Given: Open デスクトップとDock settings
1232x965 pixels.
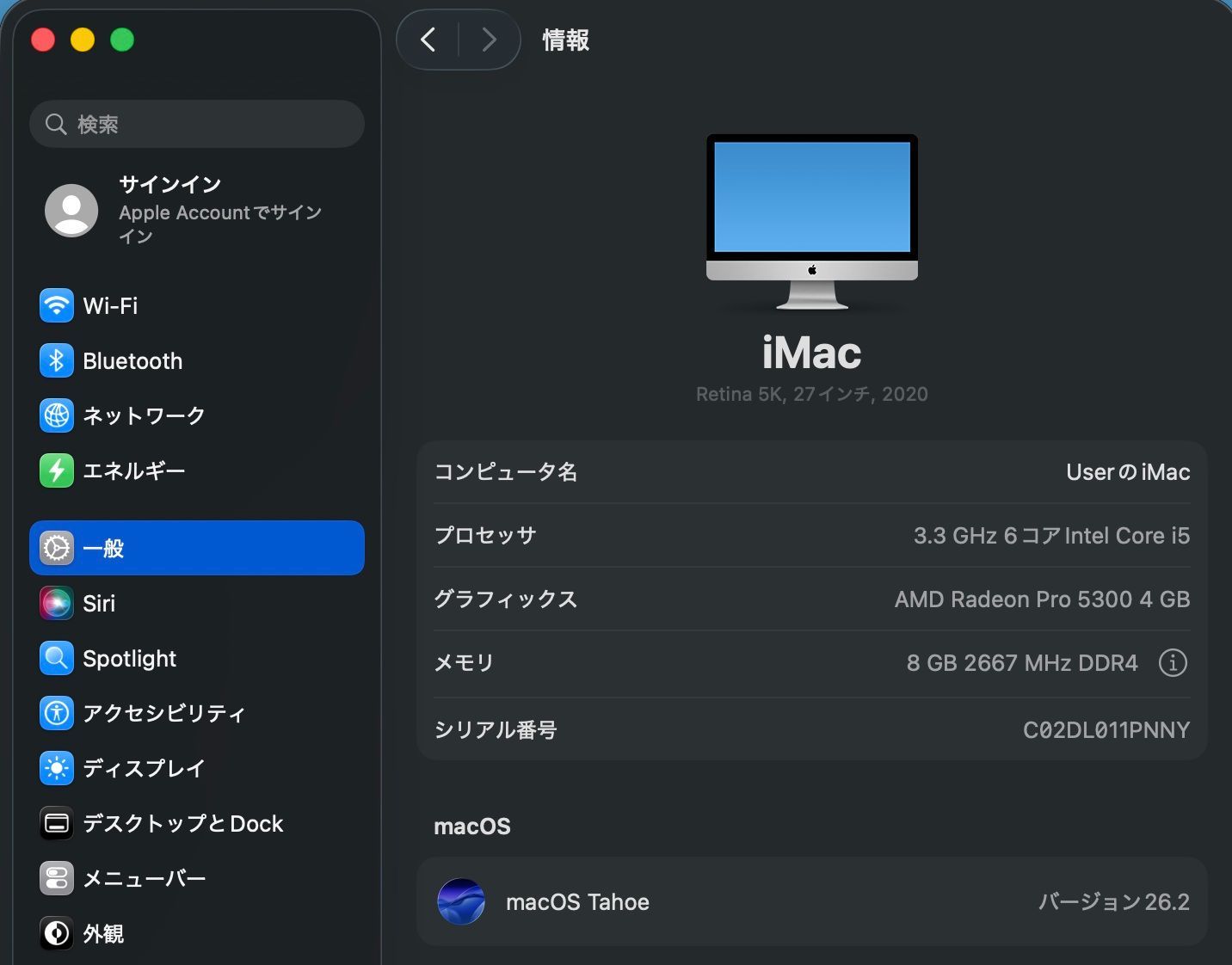Looking at the screenshot, I should tap(182, 823).
